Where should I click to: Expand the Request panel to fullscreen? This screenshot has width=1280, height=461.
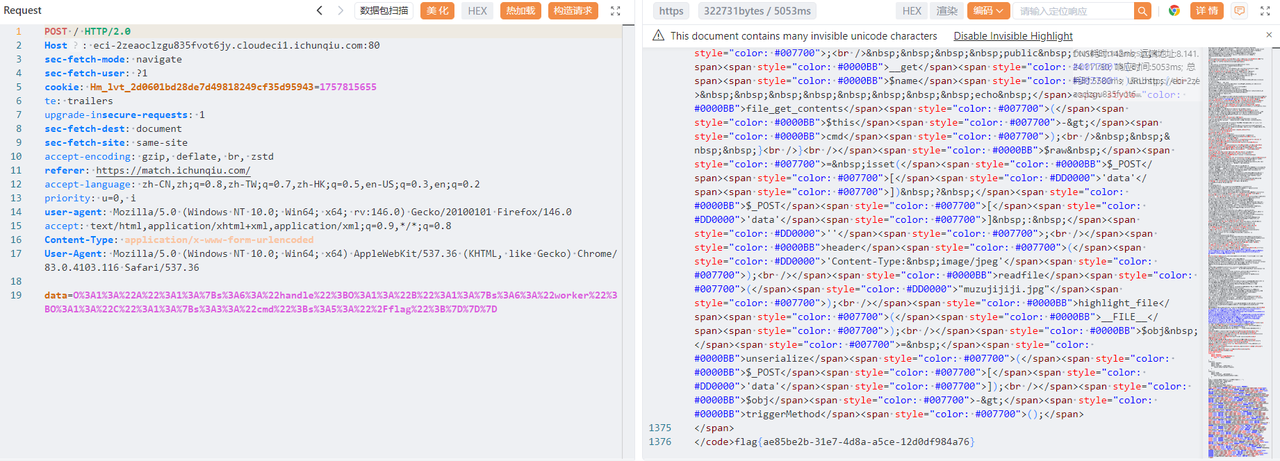click(615, 11)
